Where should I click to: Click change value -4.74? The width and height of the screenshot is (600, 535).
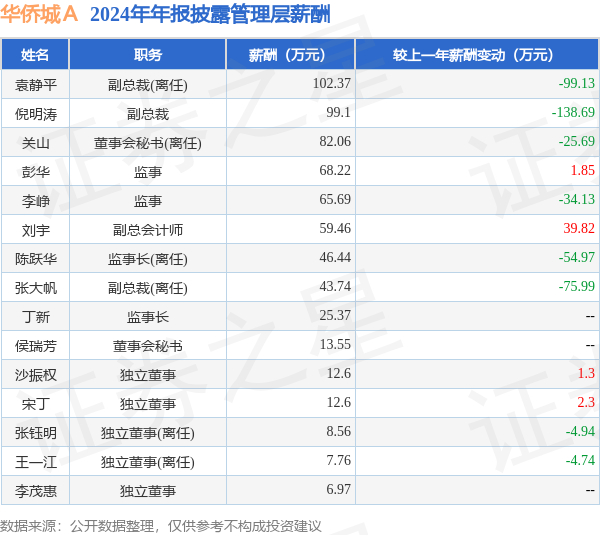pyautogui.click(x=580, y=460)
